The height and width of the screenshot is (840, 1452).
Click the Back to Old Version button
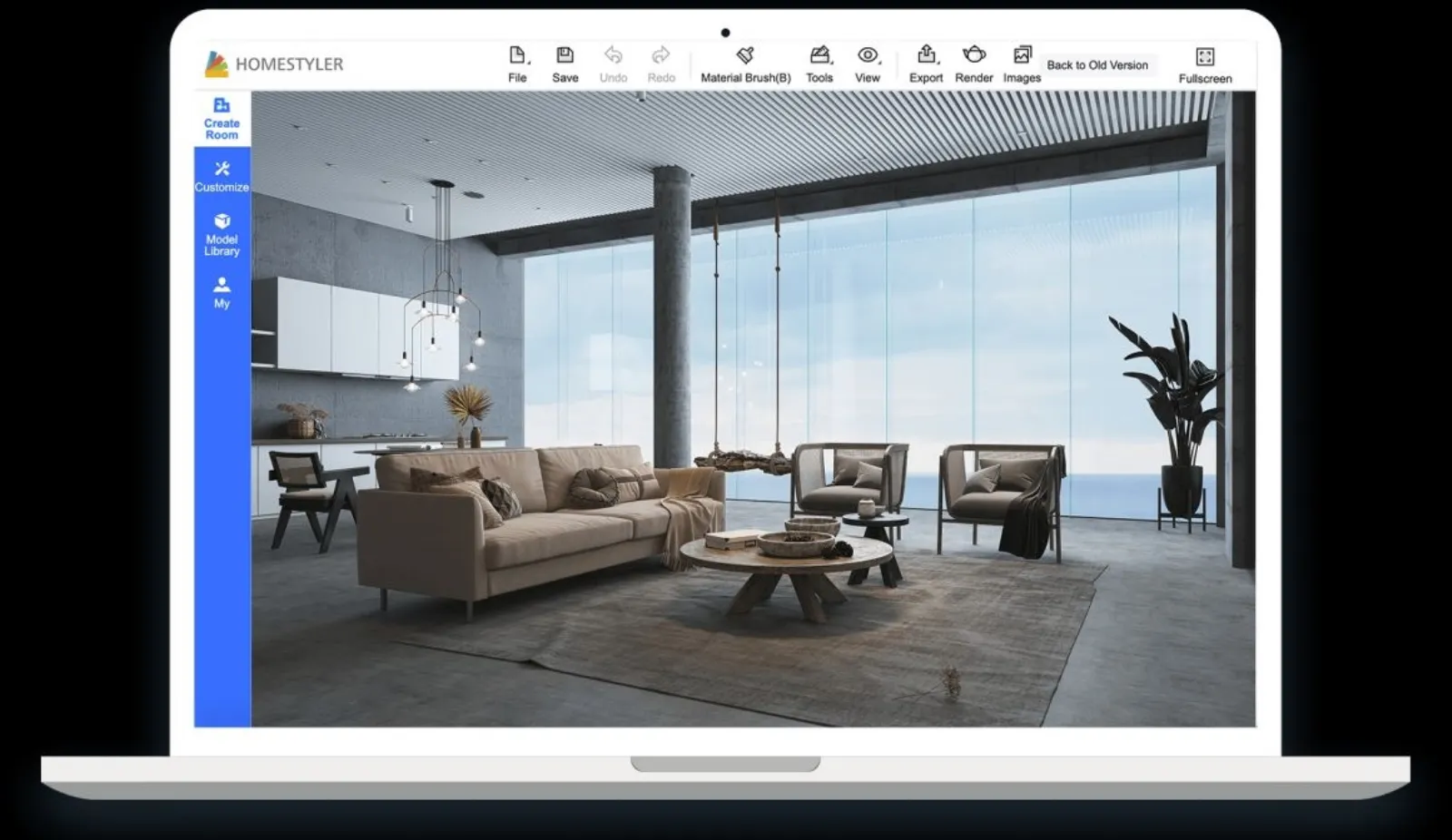[1097, 65]
